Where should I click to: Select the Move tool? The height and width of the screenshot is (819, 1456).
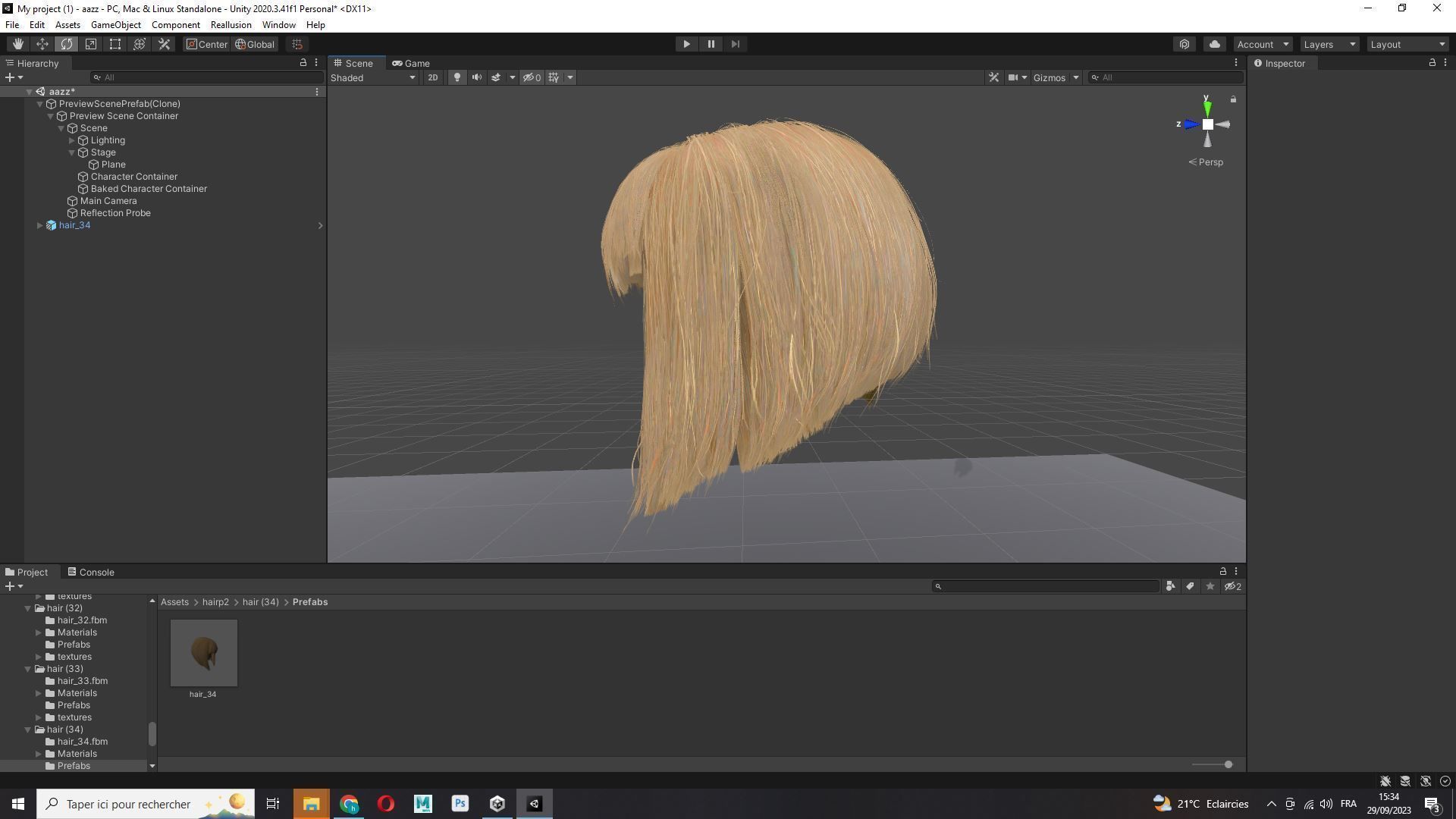click(42, 44)
